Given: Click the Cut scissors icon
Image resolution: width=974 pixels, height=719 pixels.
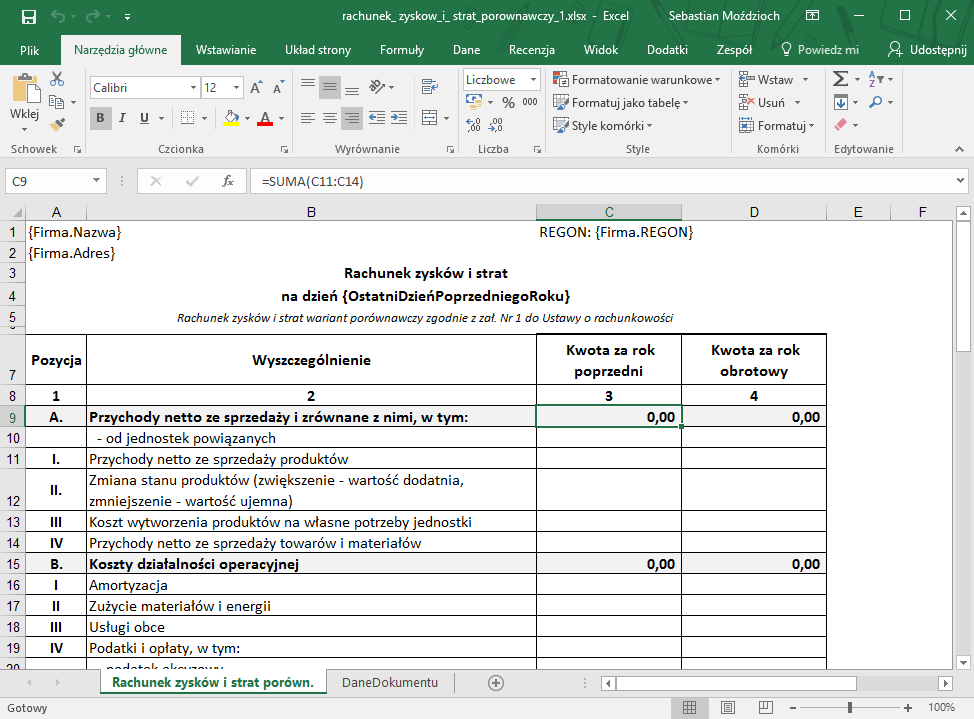Looking at the screenshot, I should click(57, 79).
